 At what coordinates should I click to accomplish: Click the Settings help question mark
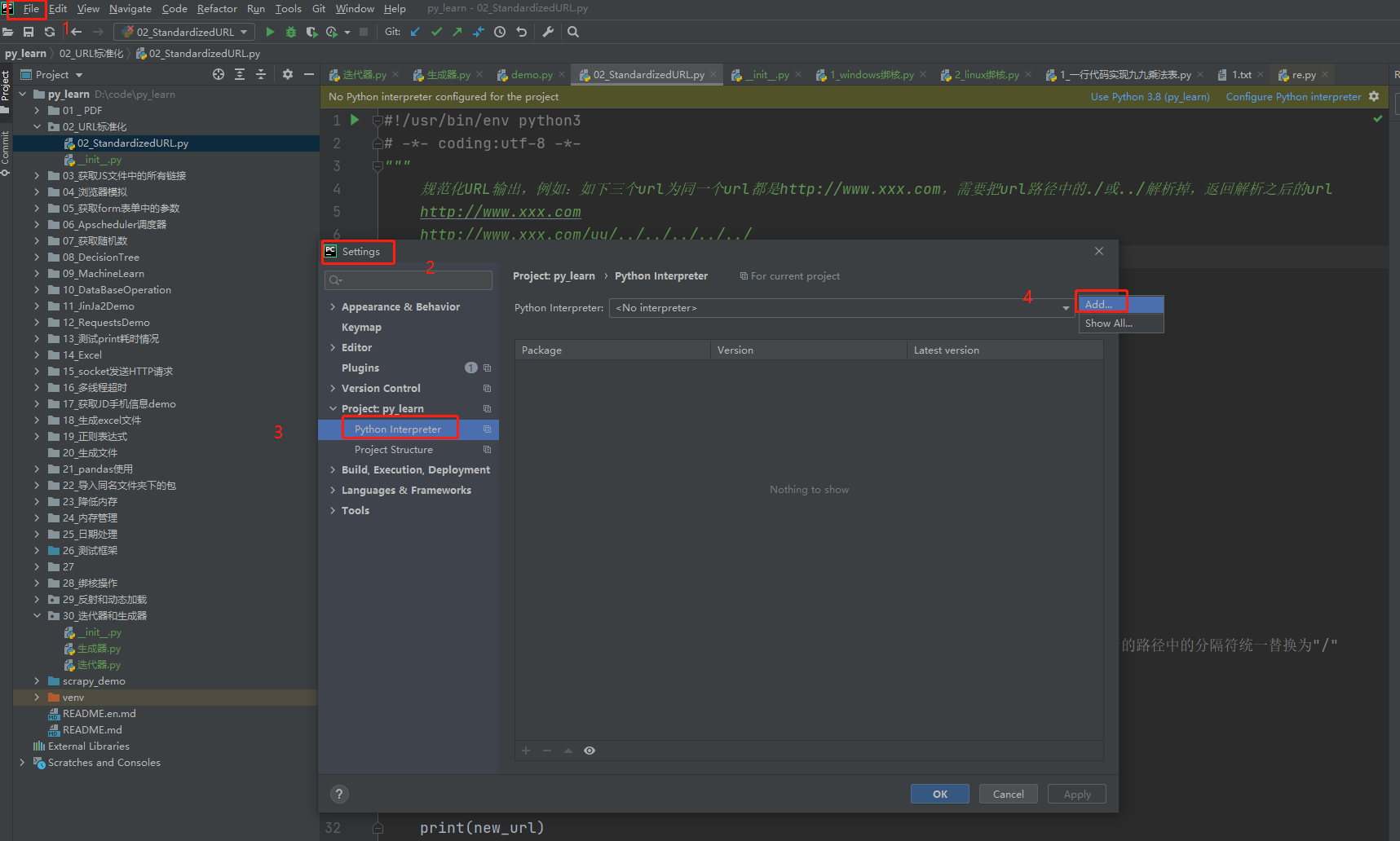(x=340, y=794)
